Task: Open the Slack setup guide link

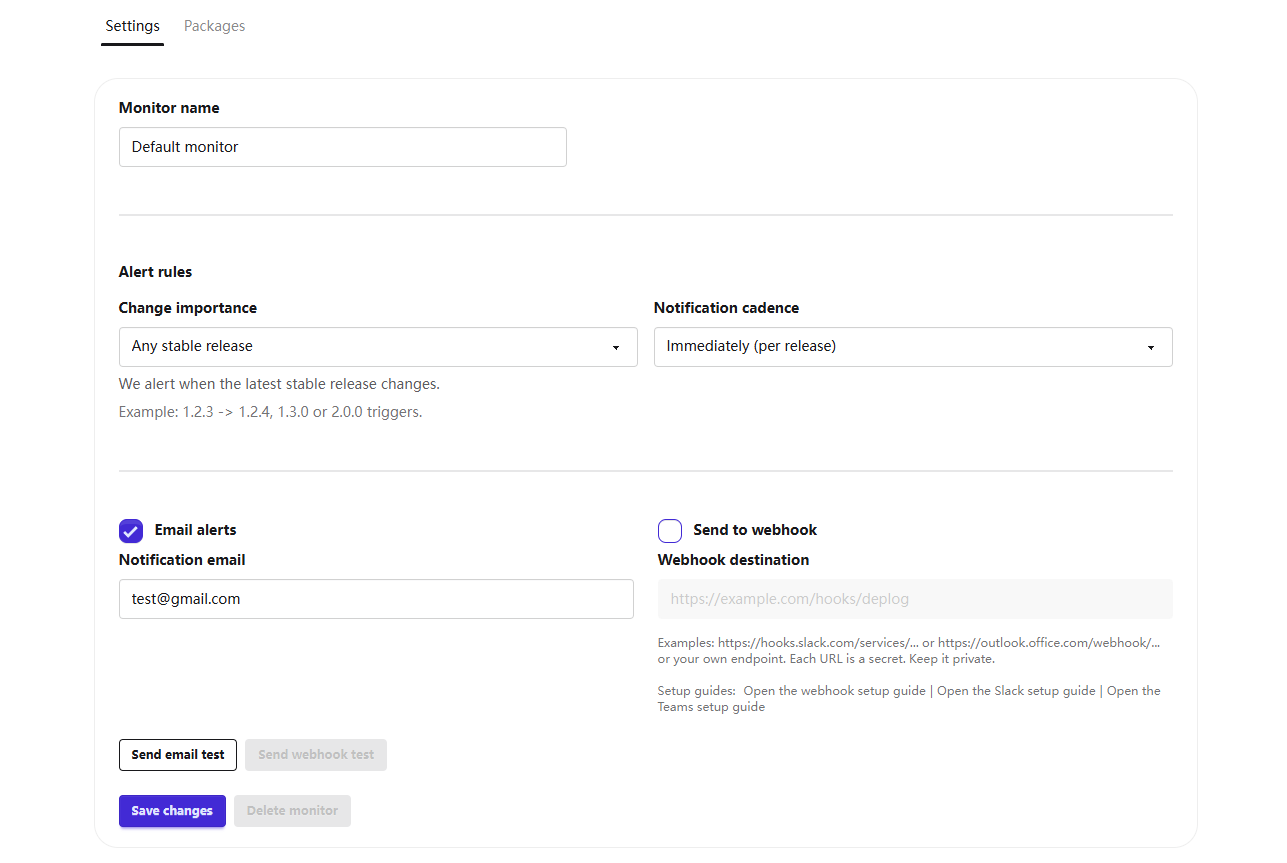Action: (1016, 691)
